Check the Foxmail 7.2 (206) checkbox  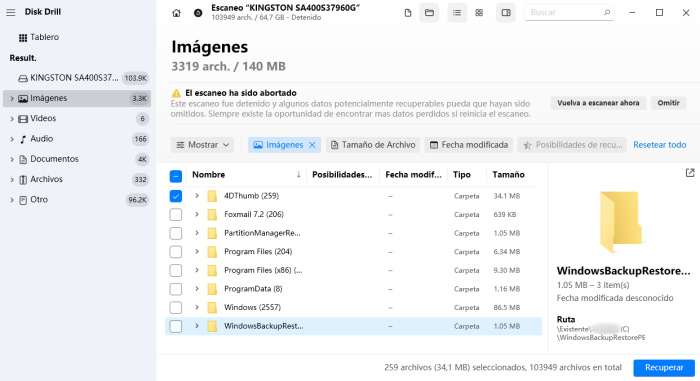tap(176, 215)
